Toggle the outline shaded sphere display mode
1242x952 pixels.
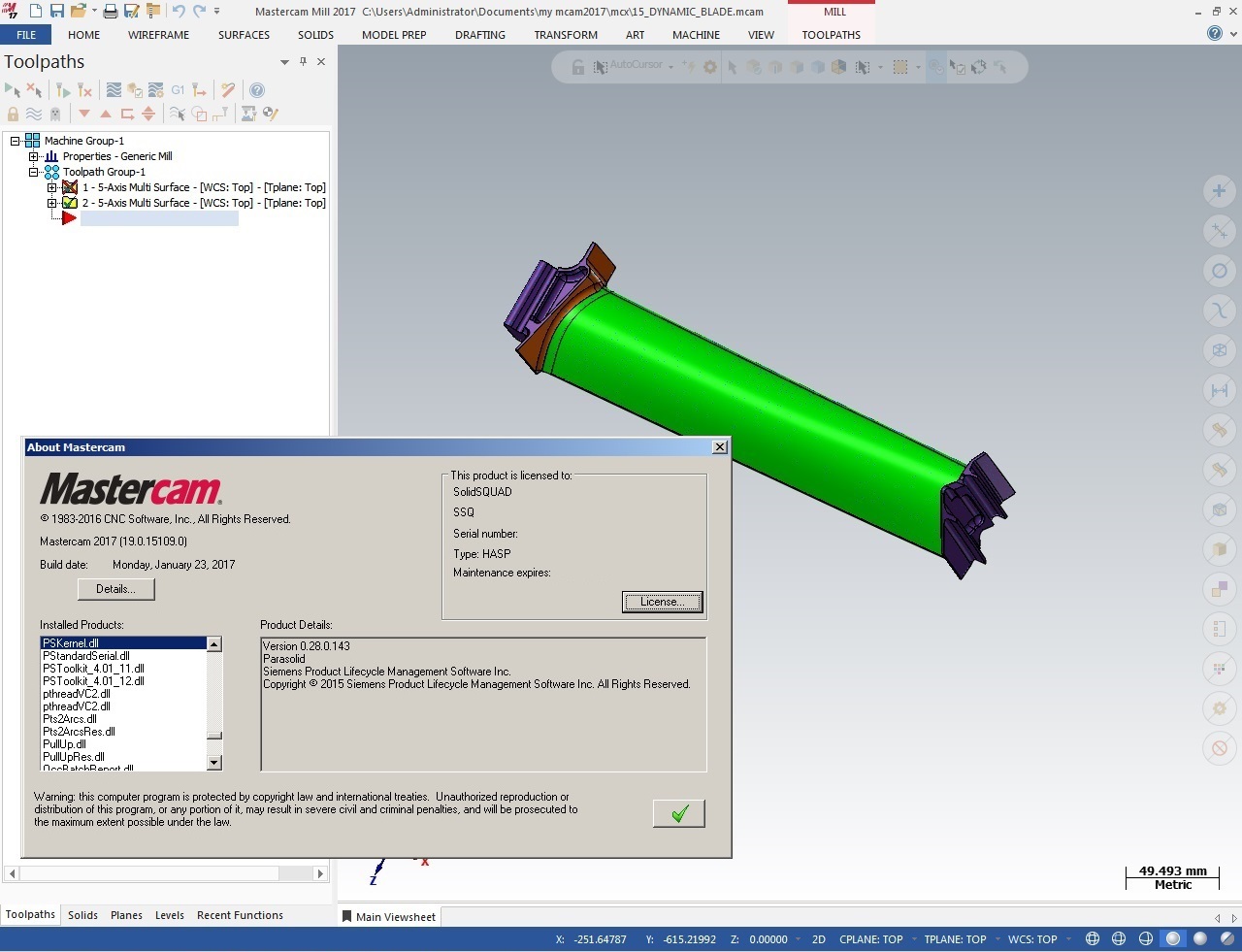1173,939
